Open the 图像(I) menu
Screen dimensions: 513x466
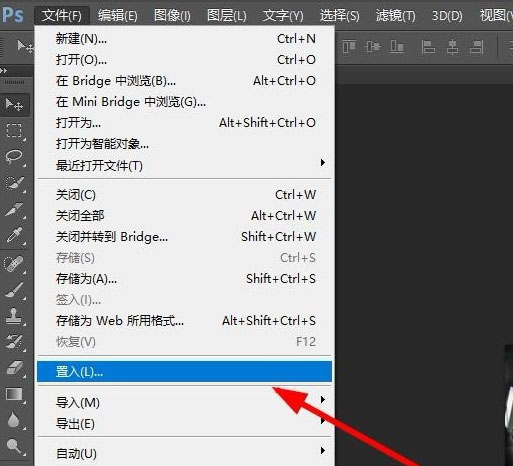coord(172,15)
